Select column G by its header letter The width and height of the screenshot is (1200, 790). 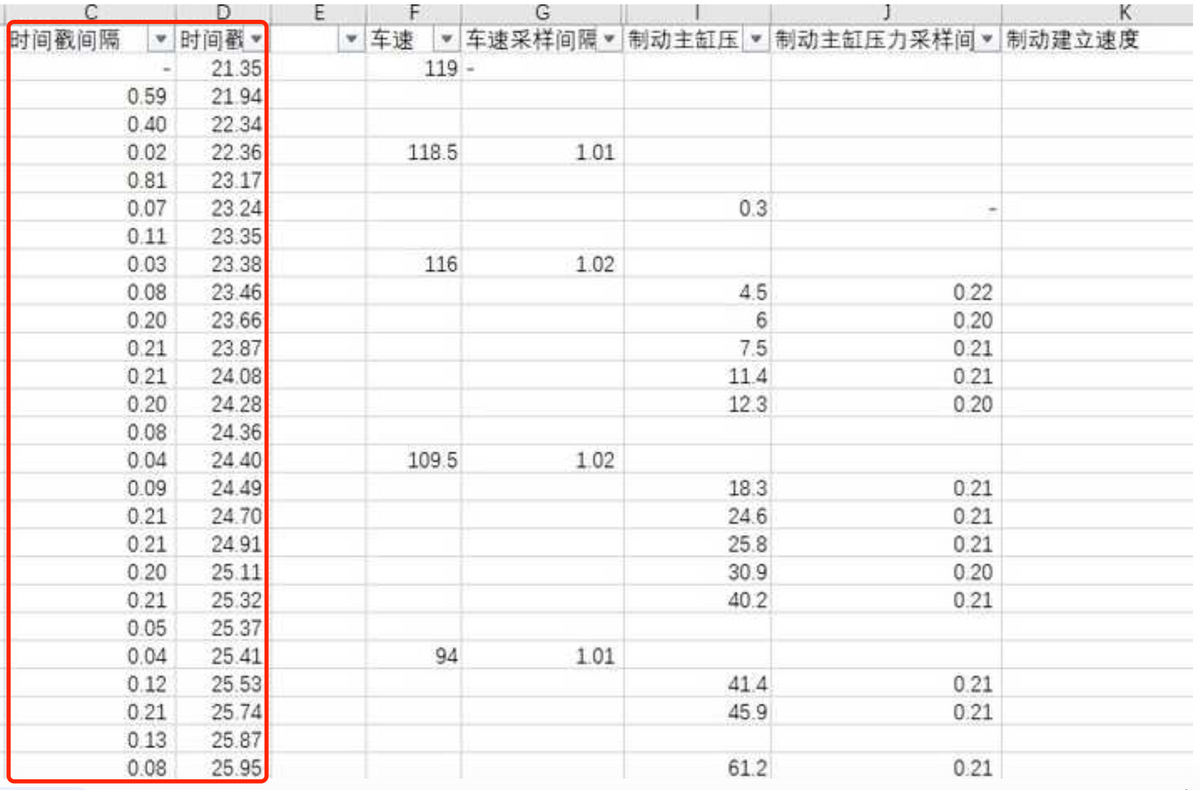click(542, 12)
